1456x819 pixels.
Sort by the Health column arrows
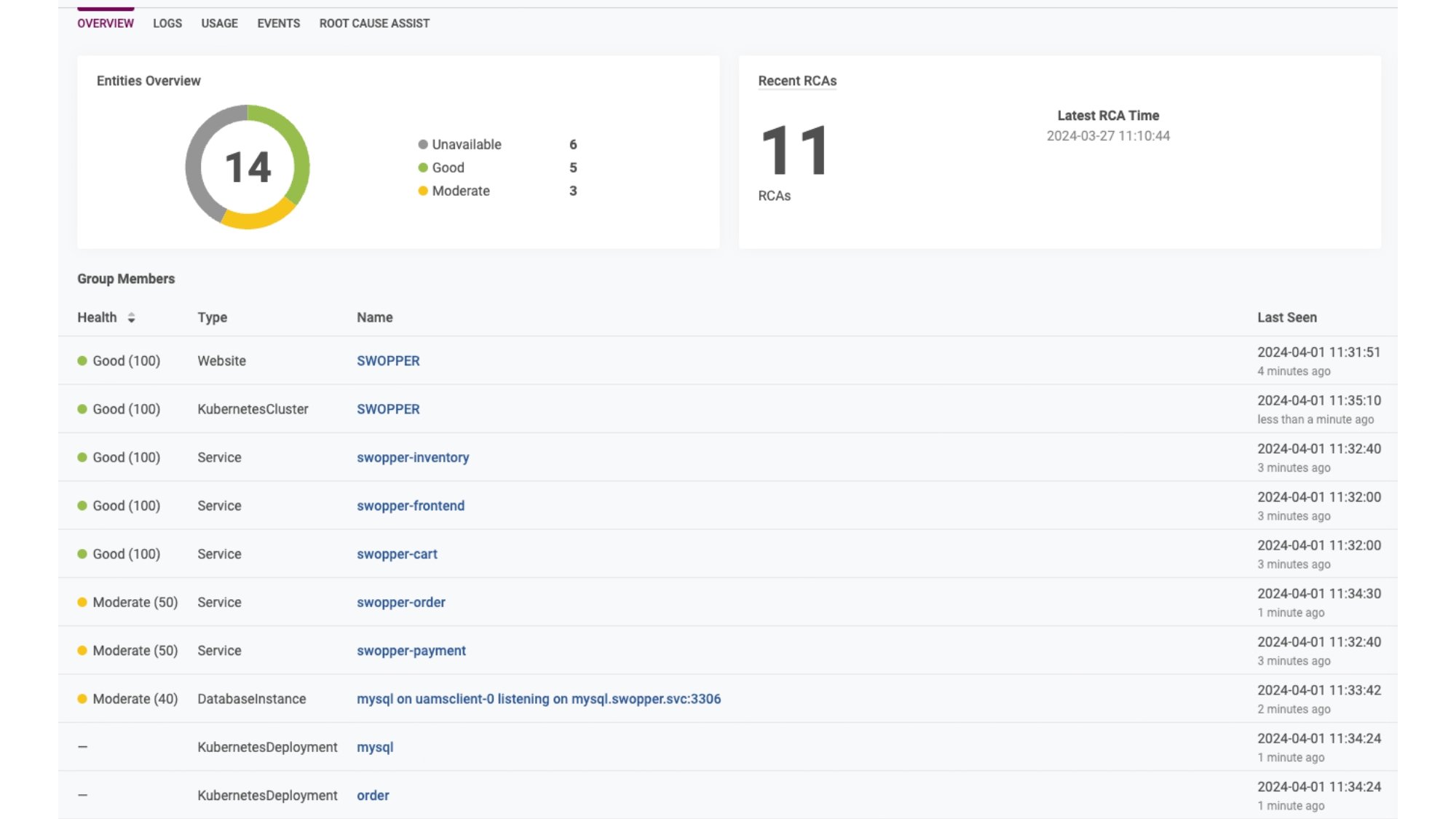[131, 317]
